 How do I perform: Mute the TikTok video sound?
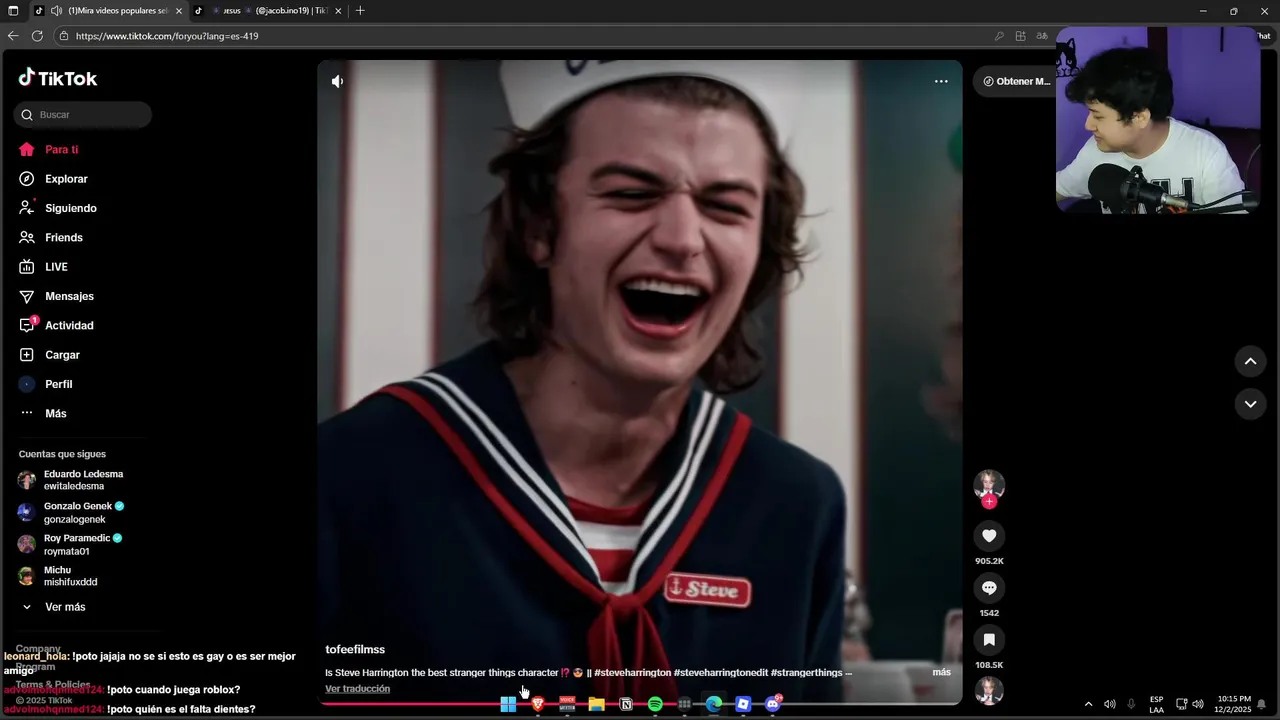338,81
